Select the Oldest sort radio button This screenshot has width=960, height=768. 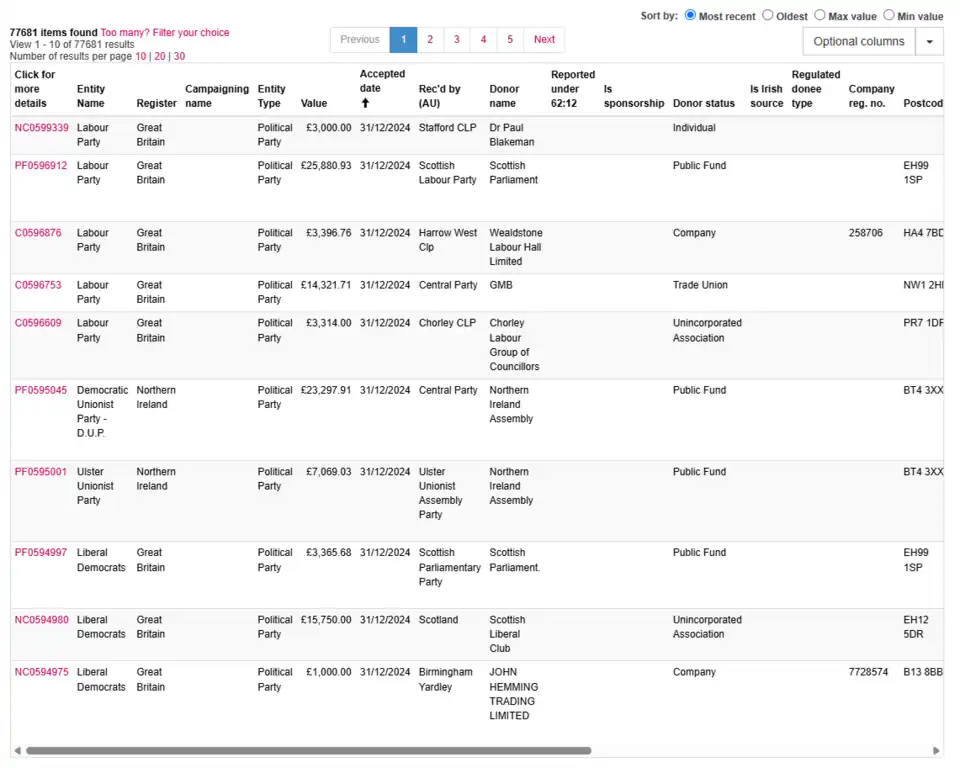768,15
